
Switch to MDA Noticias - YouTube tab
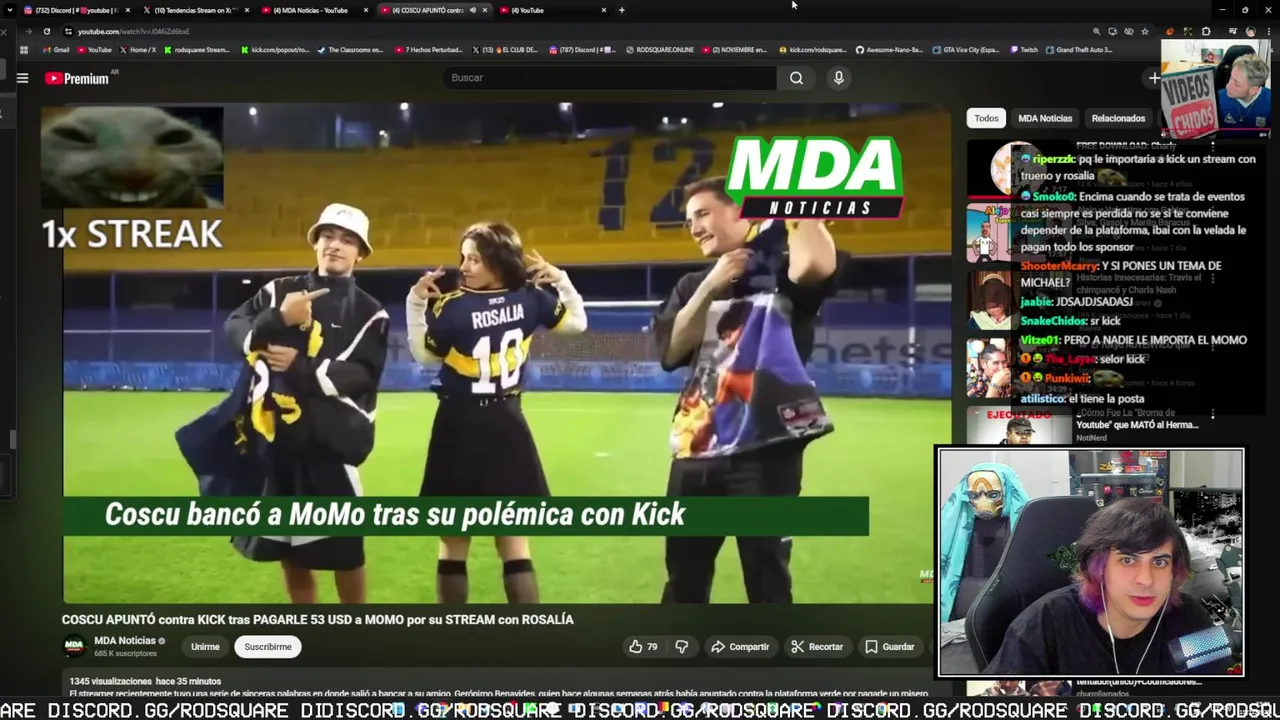pyautogui.click(x=315, y=10)
